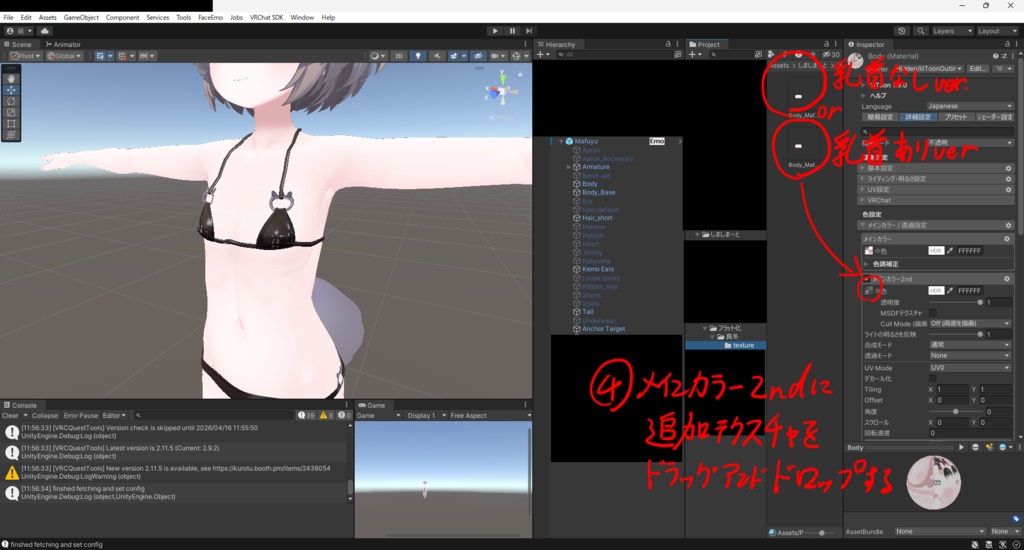Image resolution: width=1024 pixels, height=550 pixels.
Task: Enable the デカール化 checkbox
Action: 933,379
